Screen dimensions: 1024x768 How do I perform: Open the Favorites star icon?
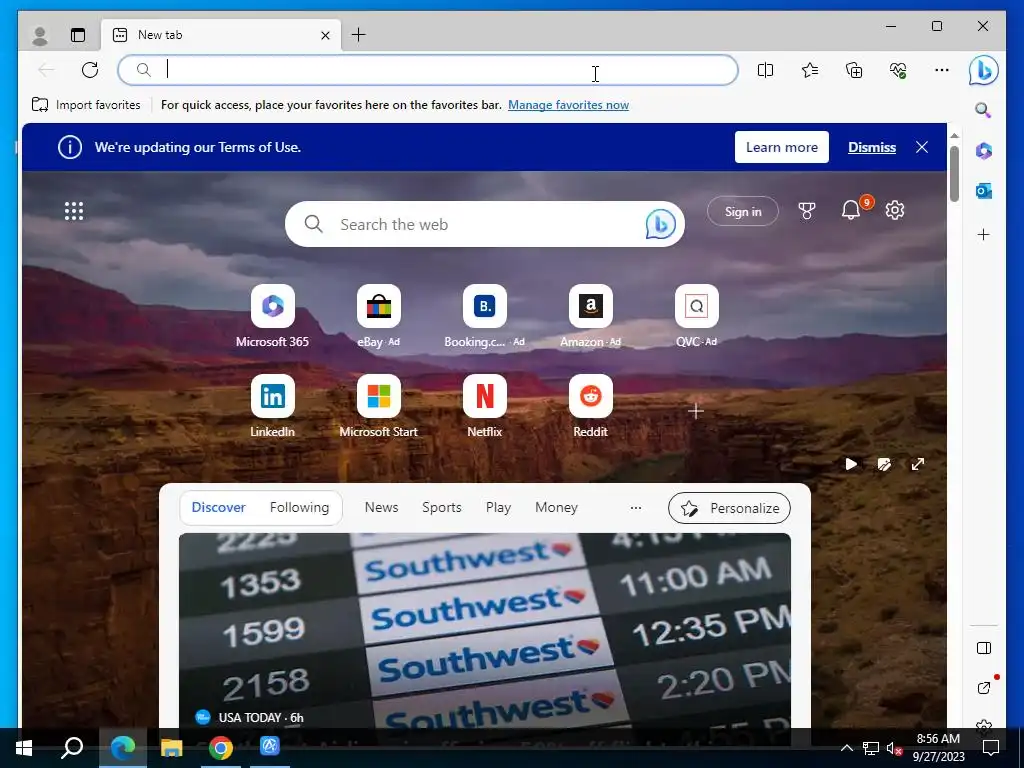(810, 70)
